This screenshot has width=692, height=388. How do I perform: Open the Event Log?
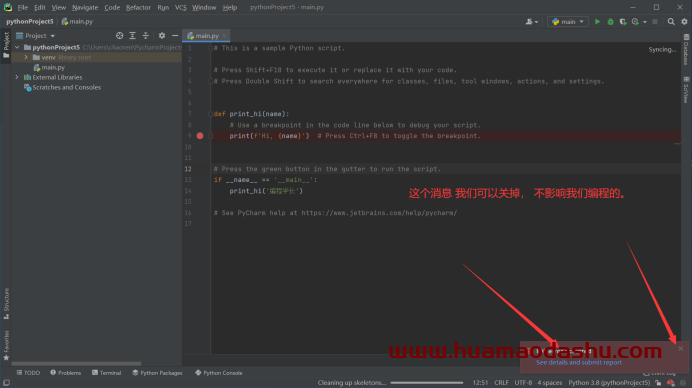click(660, 373)
